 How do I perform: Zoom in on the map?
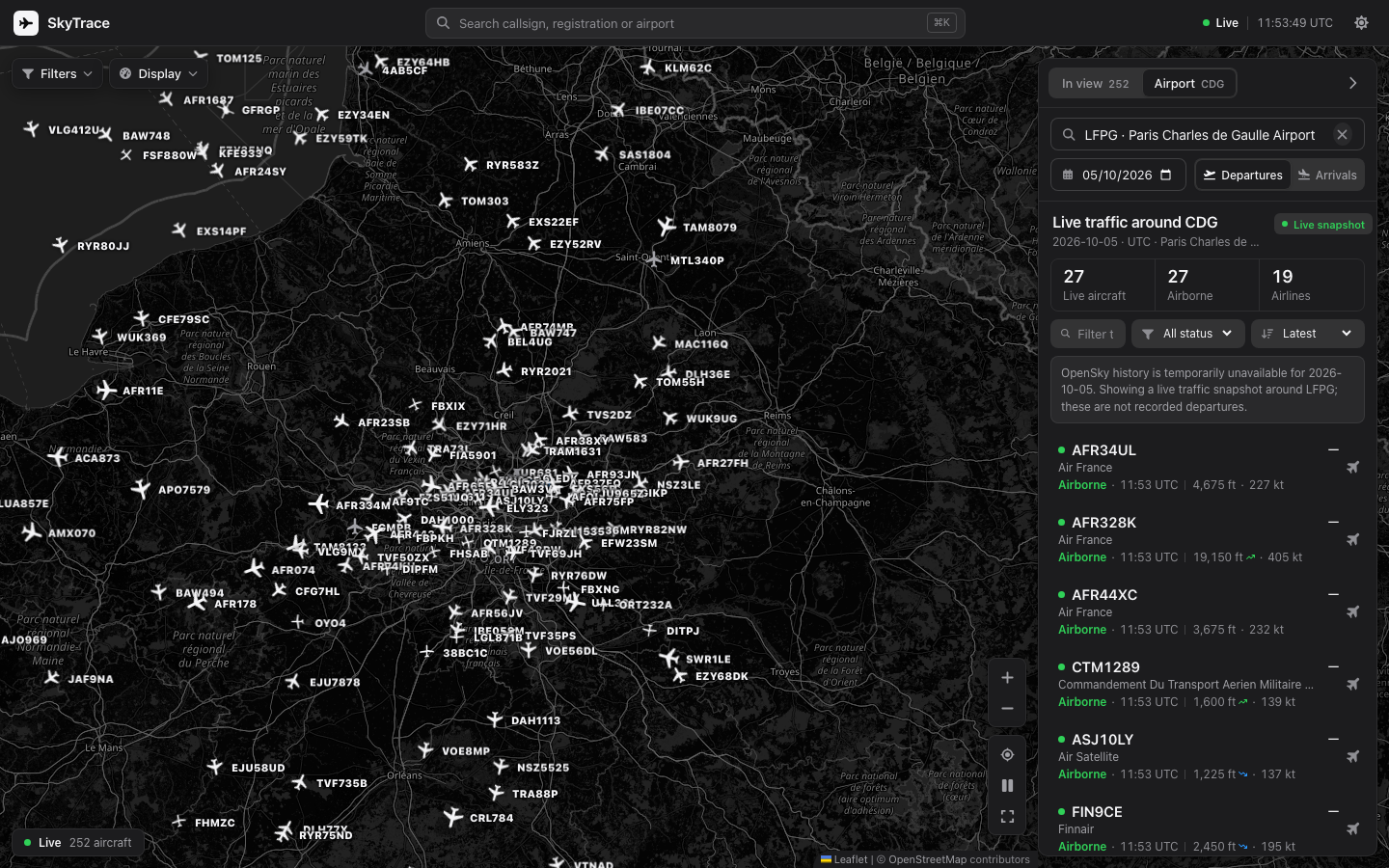[1007, 678]
